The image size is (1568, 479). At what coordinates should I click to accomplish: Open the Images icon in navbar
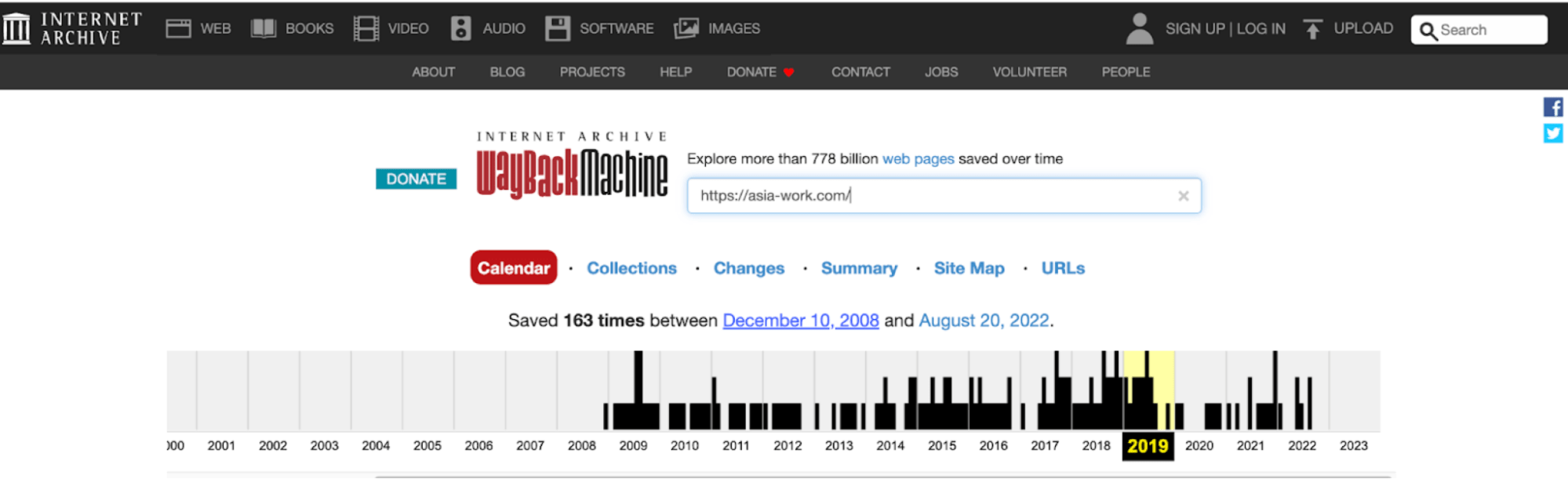pos(686,29)
